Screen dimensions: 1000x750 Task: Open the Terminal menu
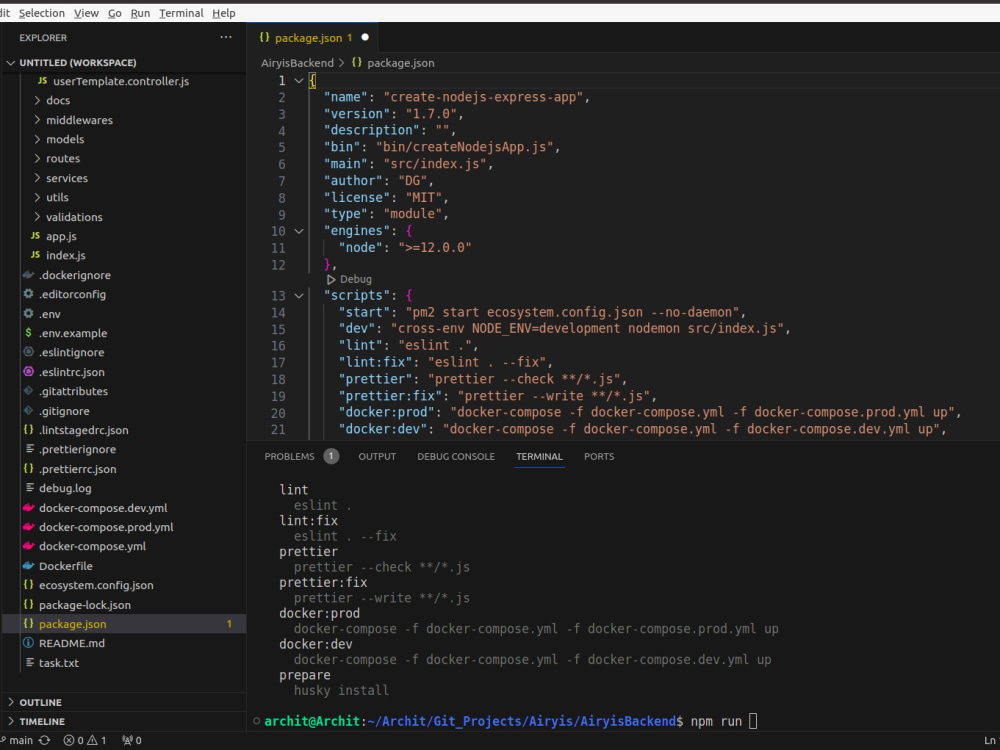pos(181,13)
